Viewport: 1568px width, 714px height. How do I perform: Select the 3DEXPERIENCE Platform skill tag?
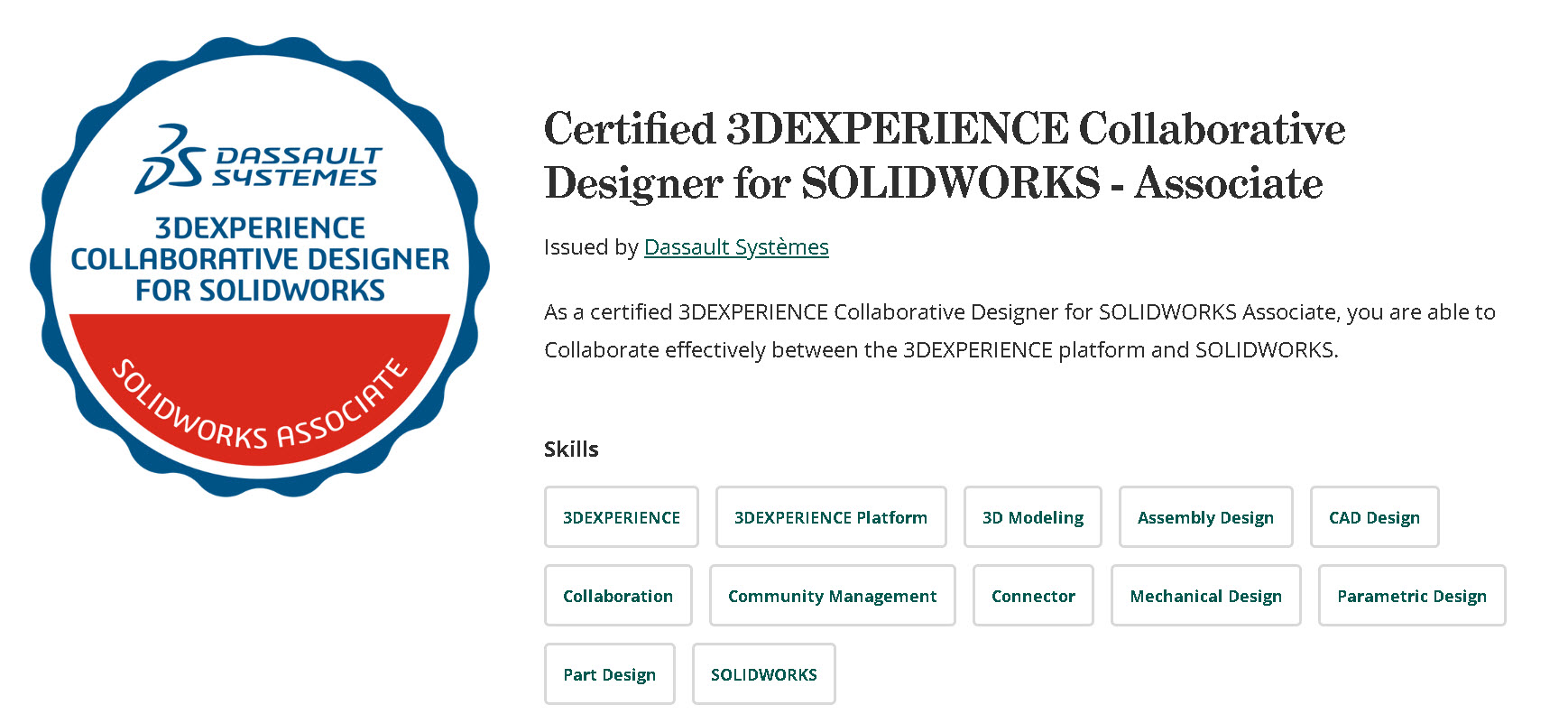(831, 517)
